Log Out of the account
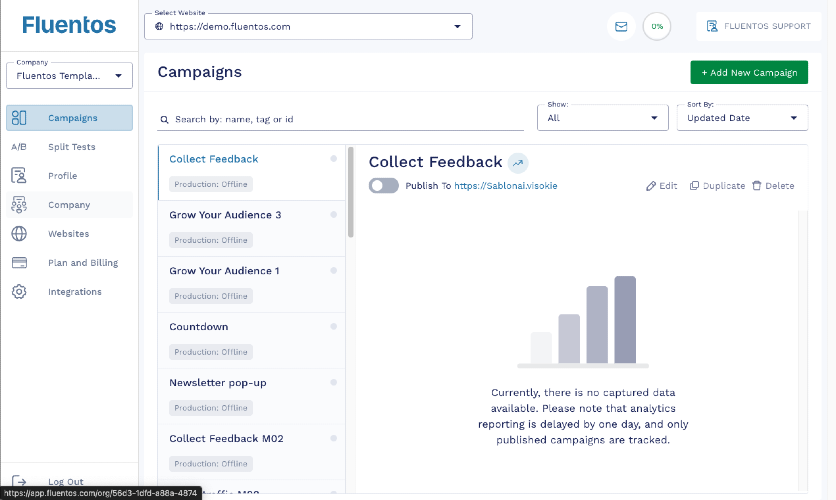 click(66, 481)
